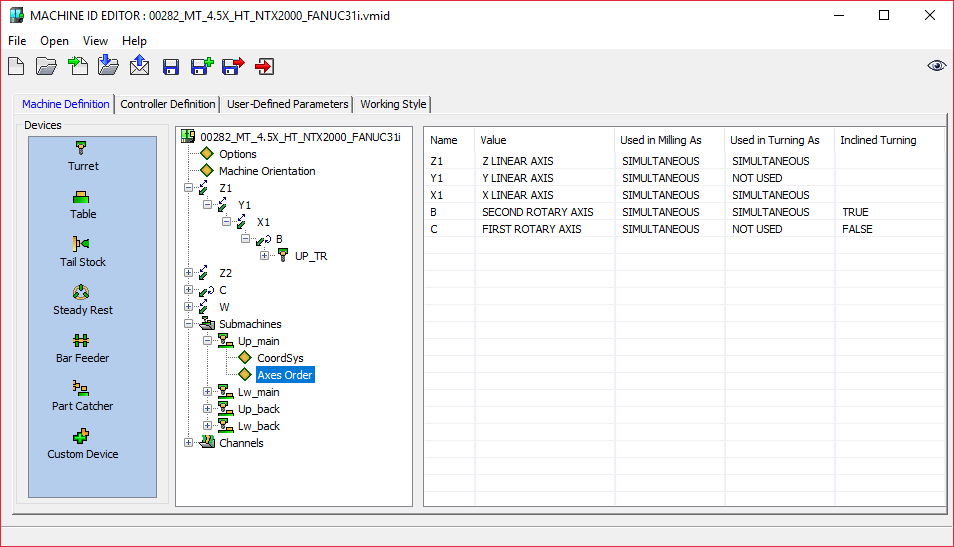Open the File menu
Screen dimensions: 954x547
pyautogui.click(x=17, y=41)
